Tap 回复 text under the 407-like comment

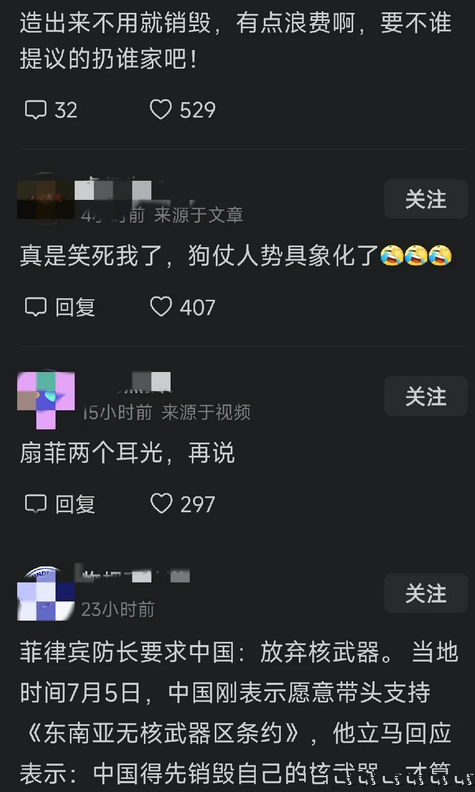pos(75,307)
